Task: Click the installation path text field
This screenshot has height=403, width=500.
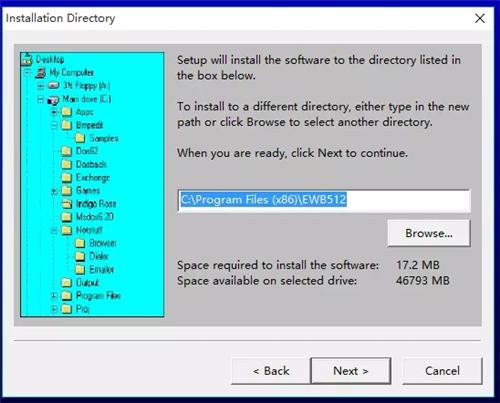Action: click(x=324, y=200)
